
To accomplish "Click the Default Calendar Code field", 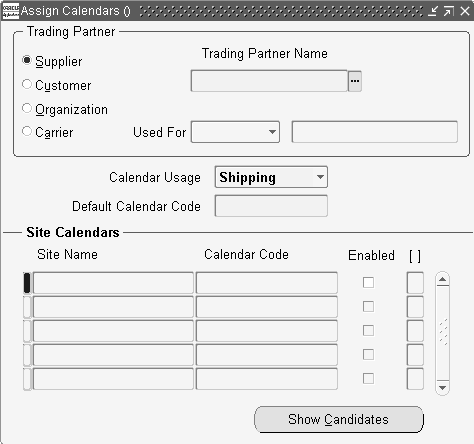I will 271,206.
